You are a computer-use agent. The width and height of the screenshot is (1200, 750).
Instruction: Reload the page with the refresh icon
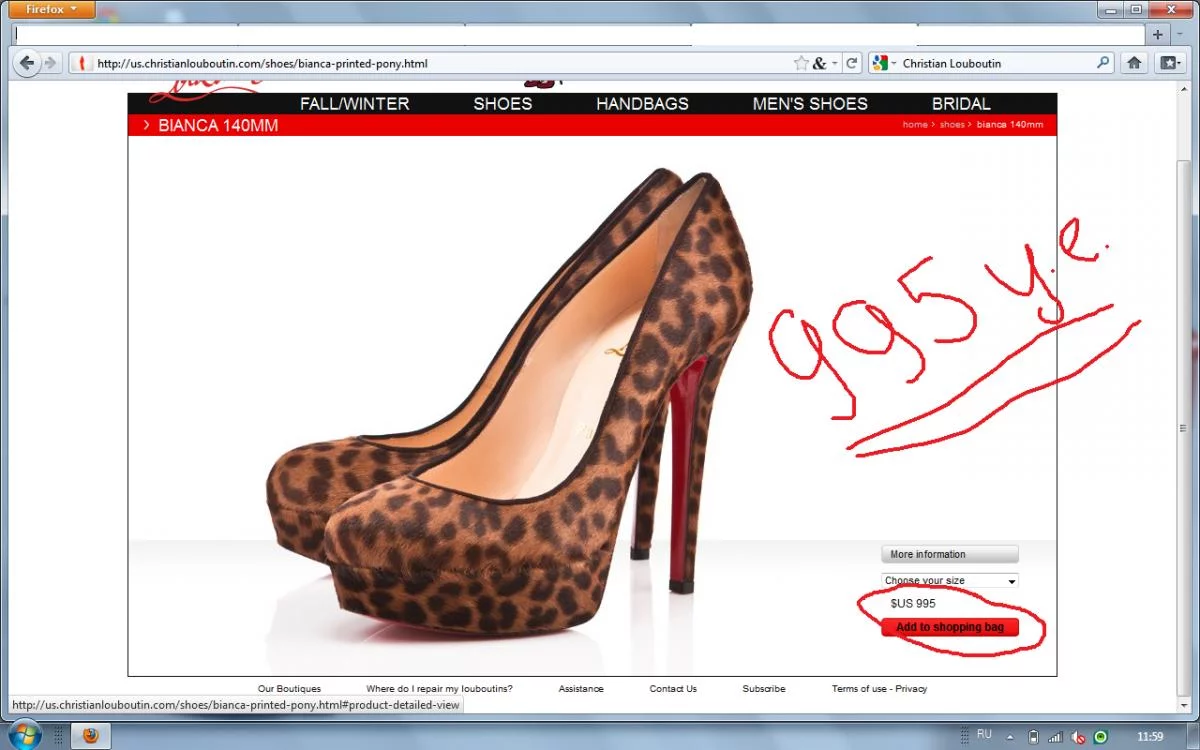tap(852, 63)
